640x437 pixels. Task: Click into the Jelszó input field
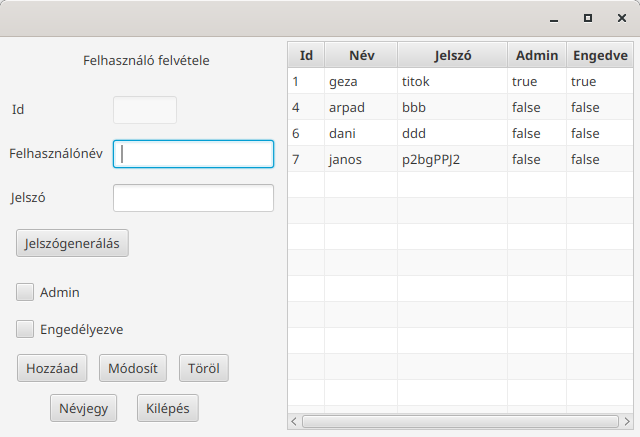point(193,198)
